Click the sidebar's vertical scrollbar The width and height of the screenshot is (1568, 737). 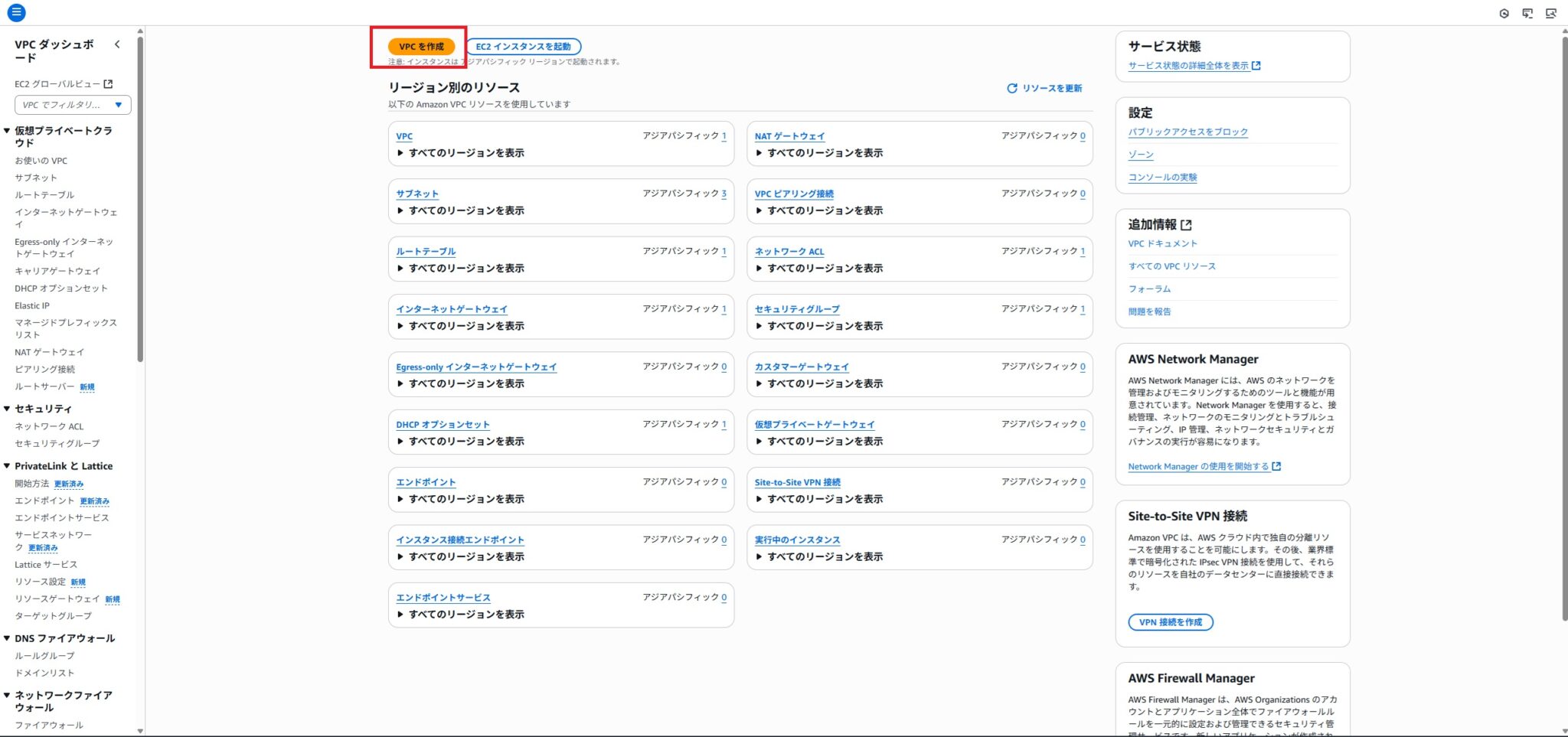click(140, 199)
